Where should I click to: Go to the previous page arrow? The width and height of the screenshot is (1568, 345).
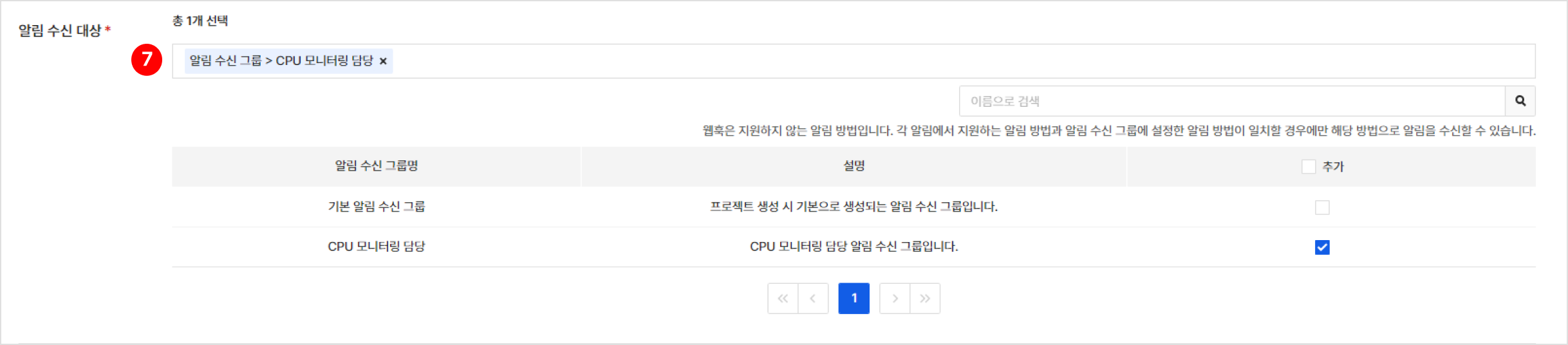click(x=813, y=299)
